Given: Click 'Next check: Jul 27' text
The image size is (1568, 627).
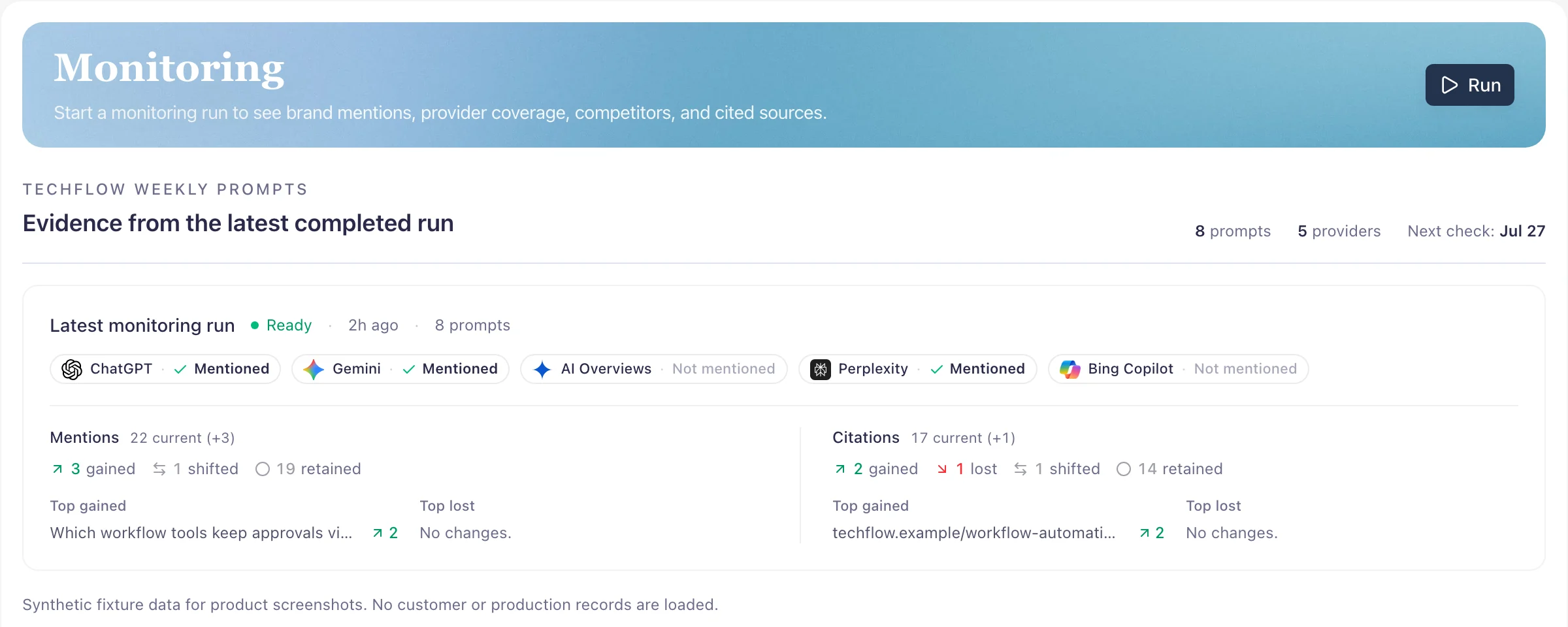Looking at the screenshot, I should [x=1477, y=231].
